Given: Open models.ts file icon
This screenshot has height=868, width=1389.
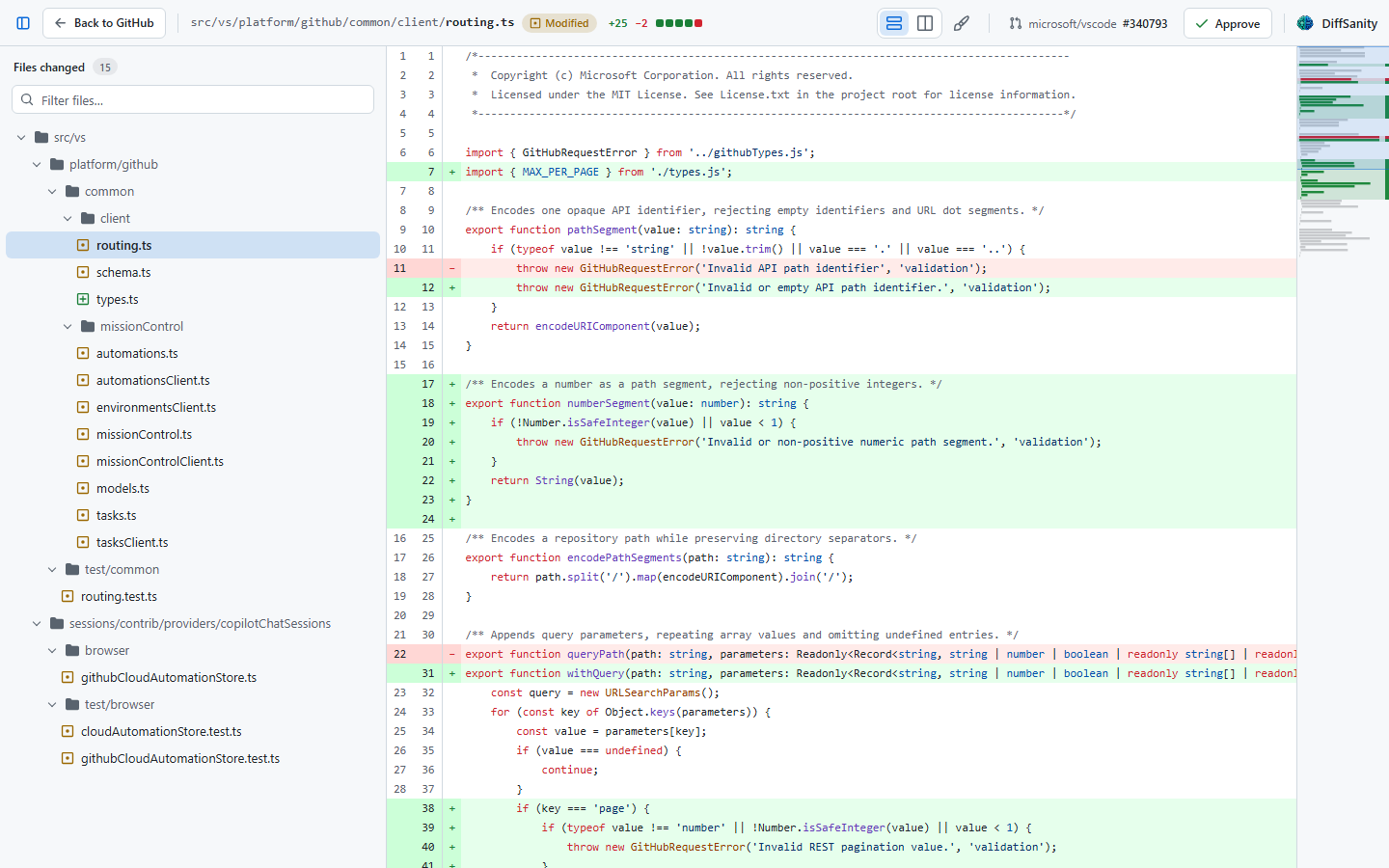Looking at the screenshot, I should [83, 489].
